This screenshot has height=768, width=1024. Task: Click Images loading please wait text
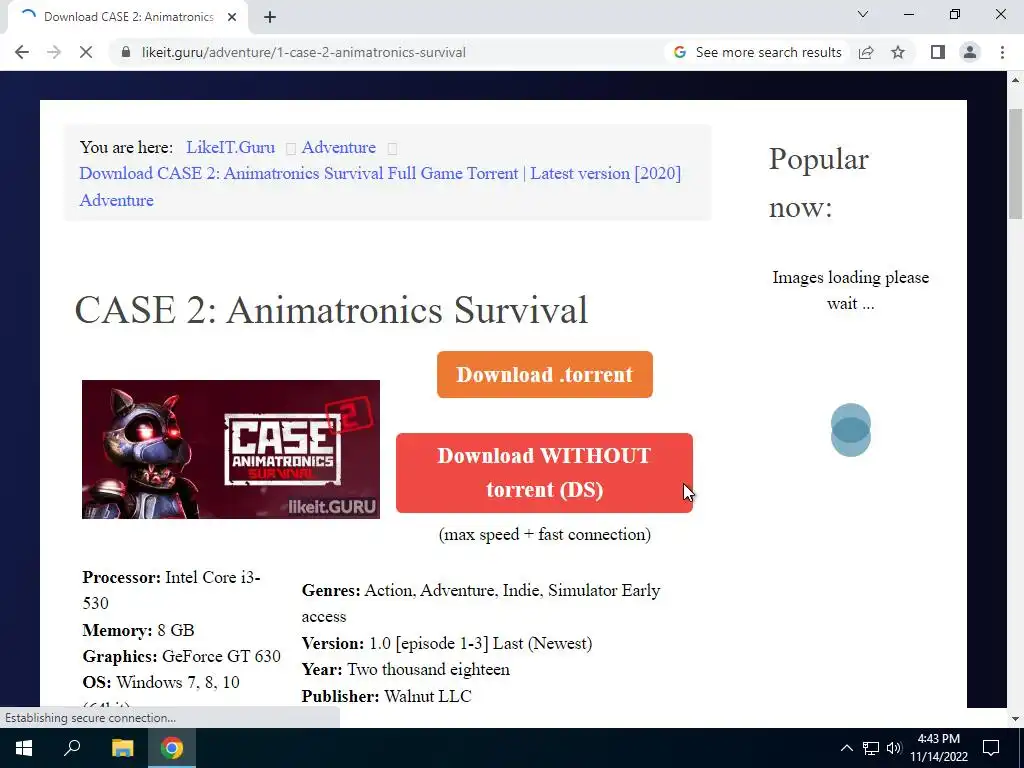point(850,290)
